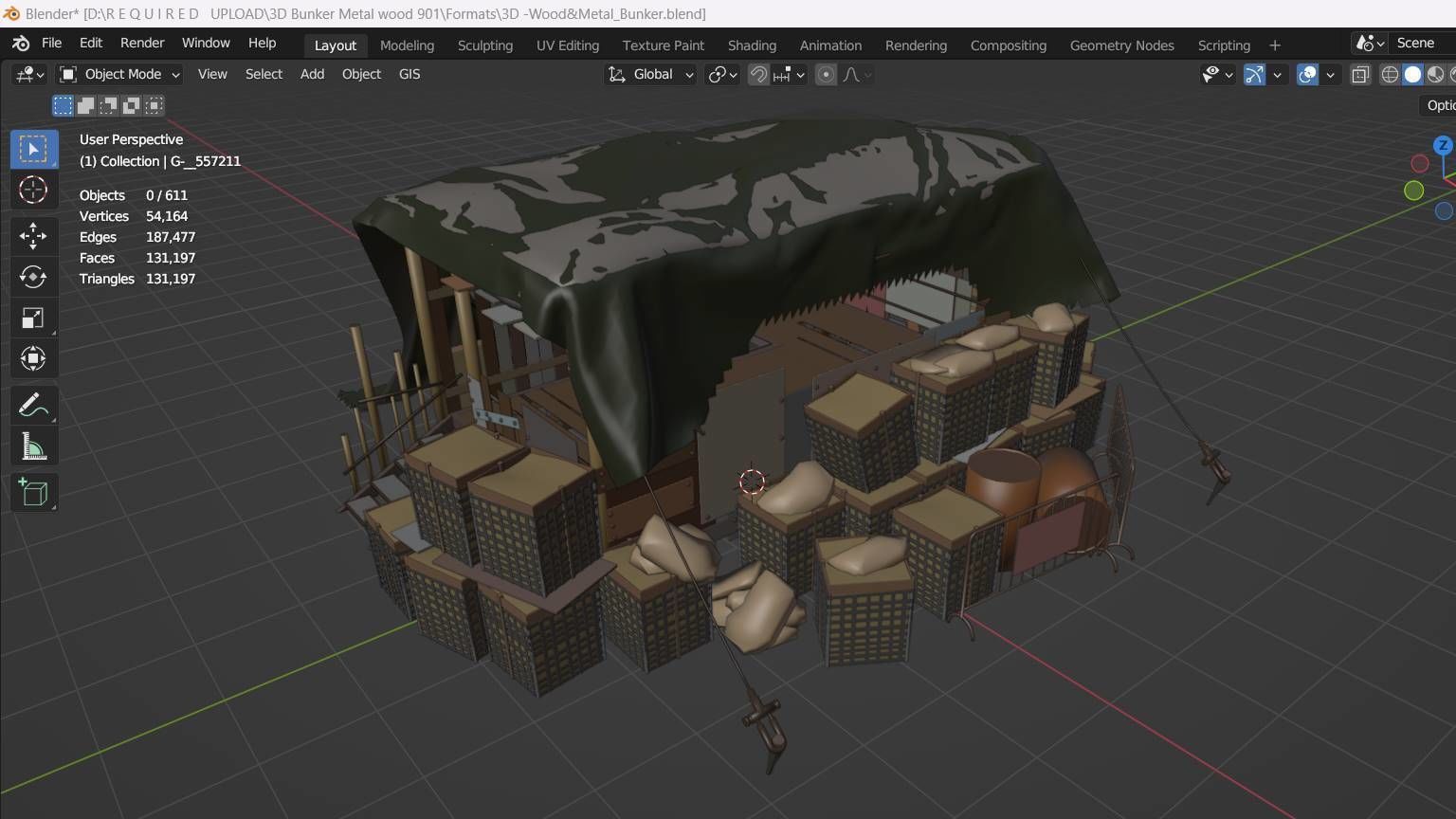1456x819 pixels.
Task: Open the snapping options dropdown
Action: pyautogui.click(x=790, y=74)
